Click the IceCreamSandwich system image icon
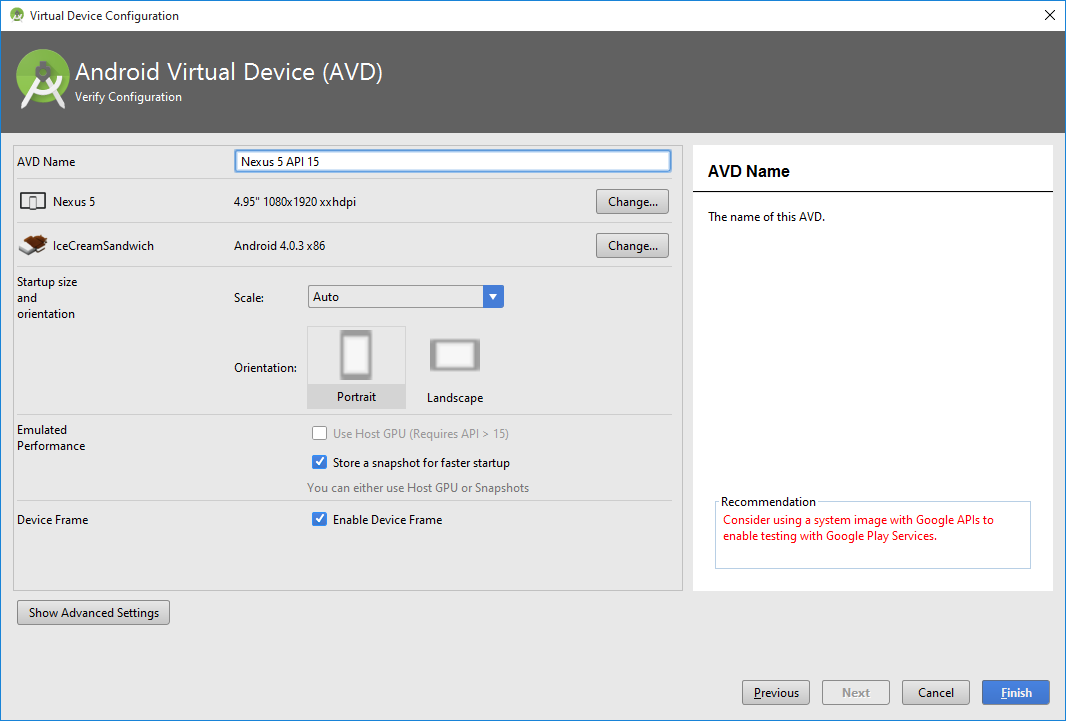The image size is (1066, 721). tap(33, 245)
